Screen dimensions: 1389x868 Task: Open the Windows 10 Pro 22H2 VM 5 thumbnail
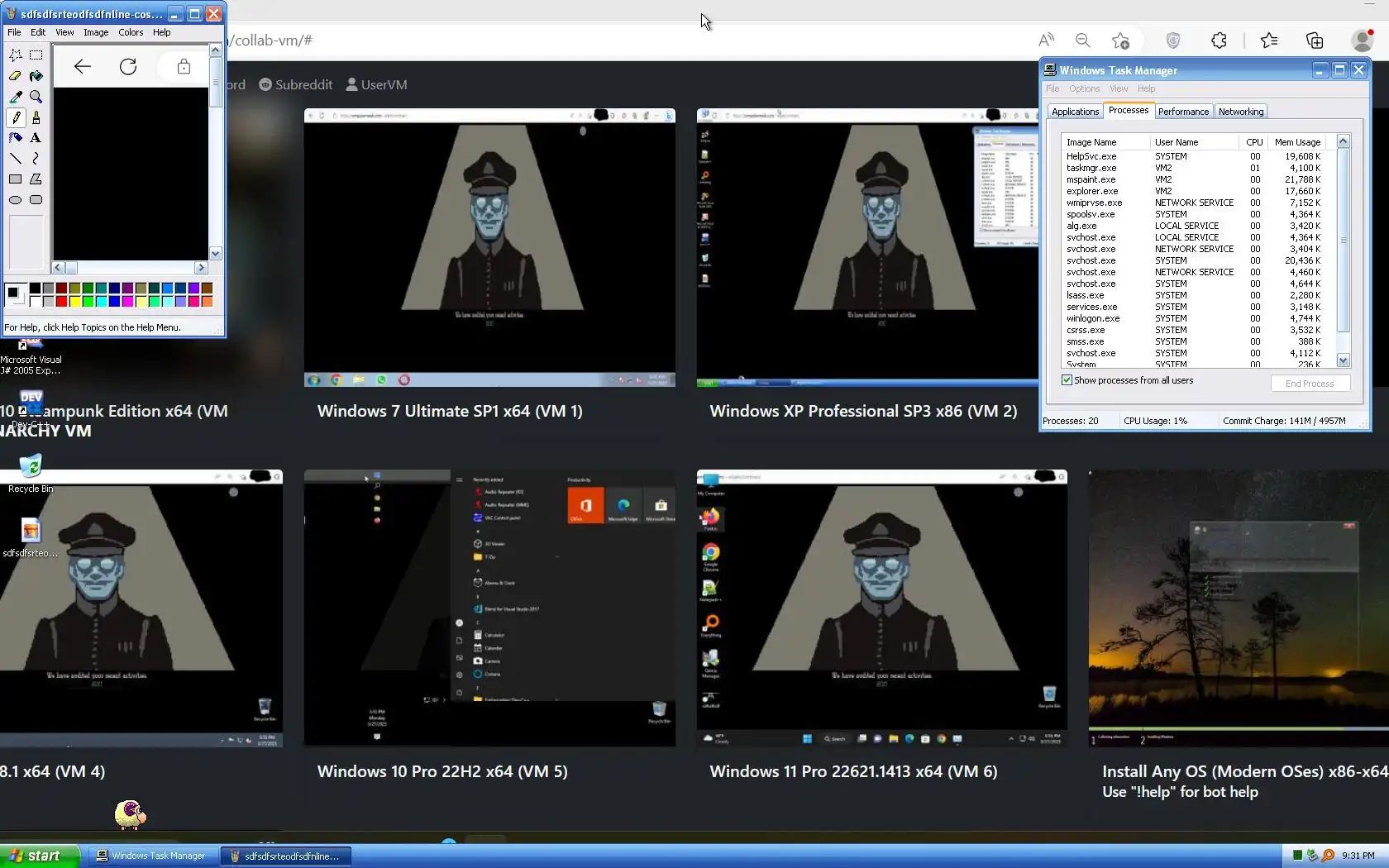[489, 608]
